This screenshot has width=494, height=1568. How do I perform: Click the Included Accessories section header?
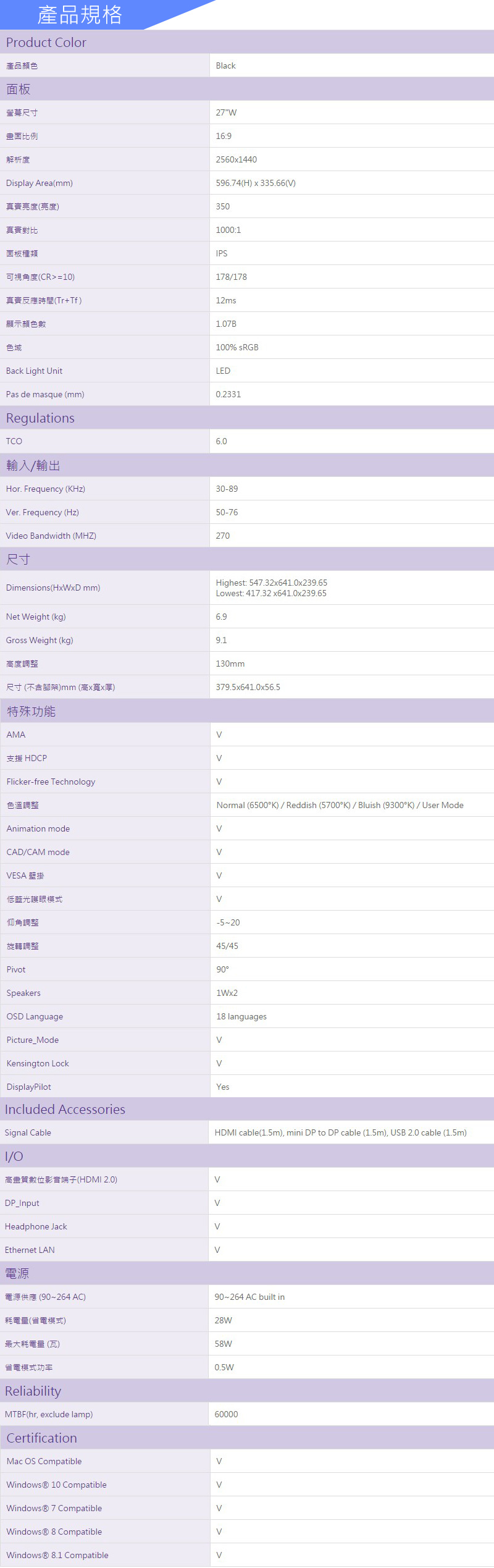(x=65, y=1110)
